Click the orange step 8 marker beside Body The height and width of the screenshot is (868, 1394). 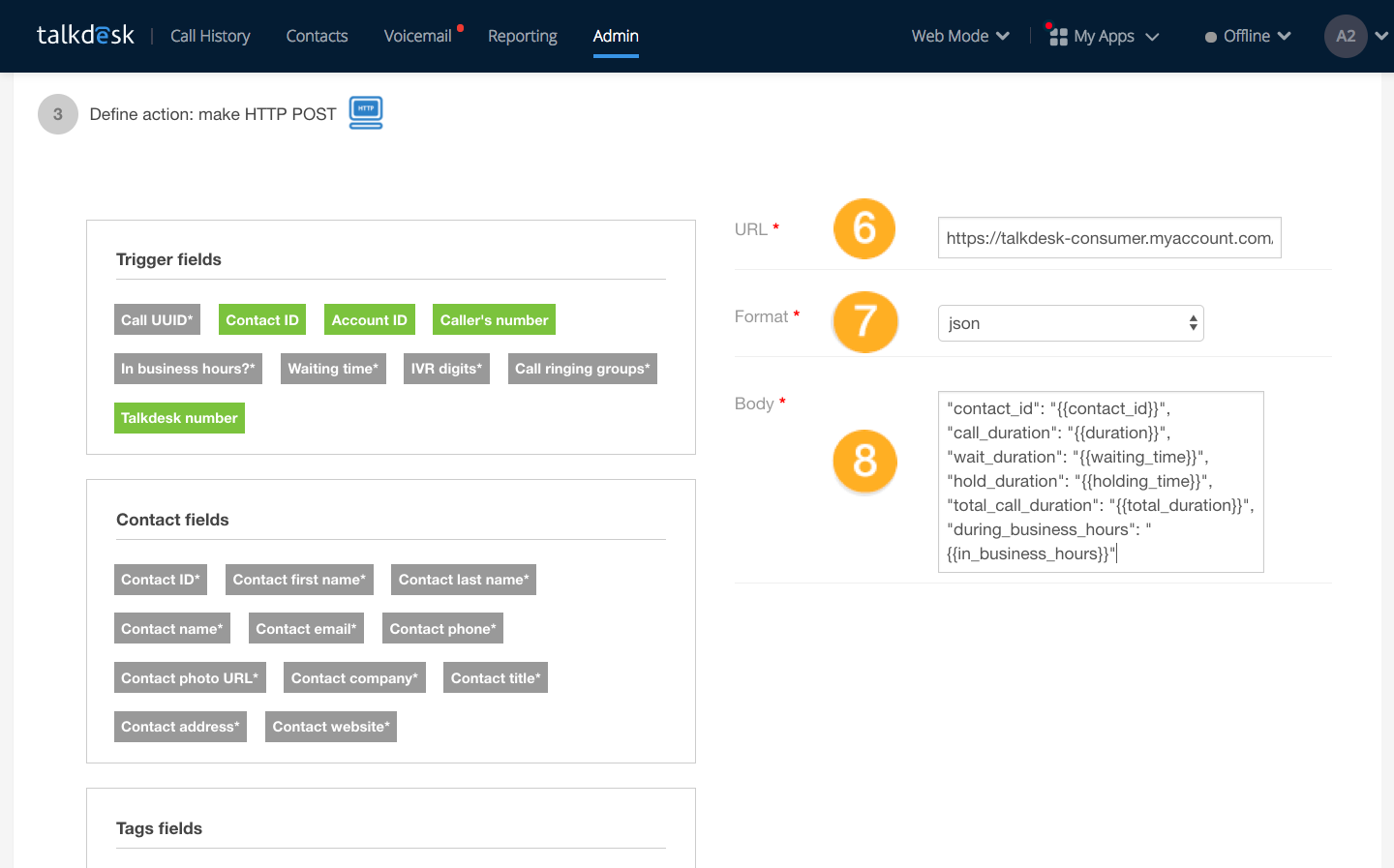pyautogui.click(x=864, y=462)
